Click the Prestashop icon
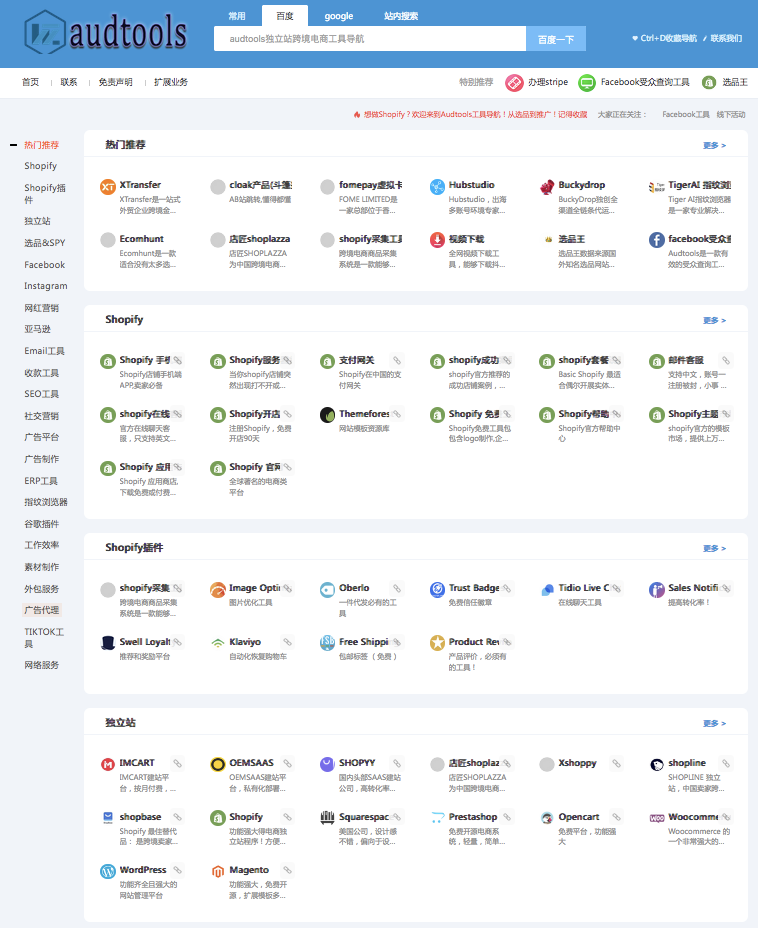 437,818
